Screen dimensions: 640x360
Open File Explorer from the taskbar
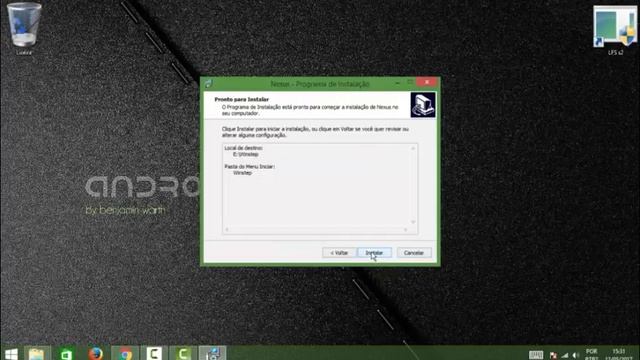coord(37,354)
